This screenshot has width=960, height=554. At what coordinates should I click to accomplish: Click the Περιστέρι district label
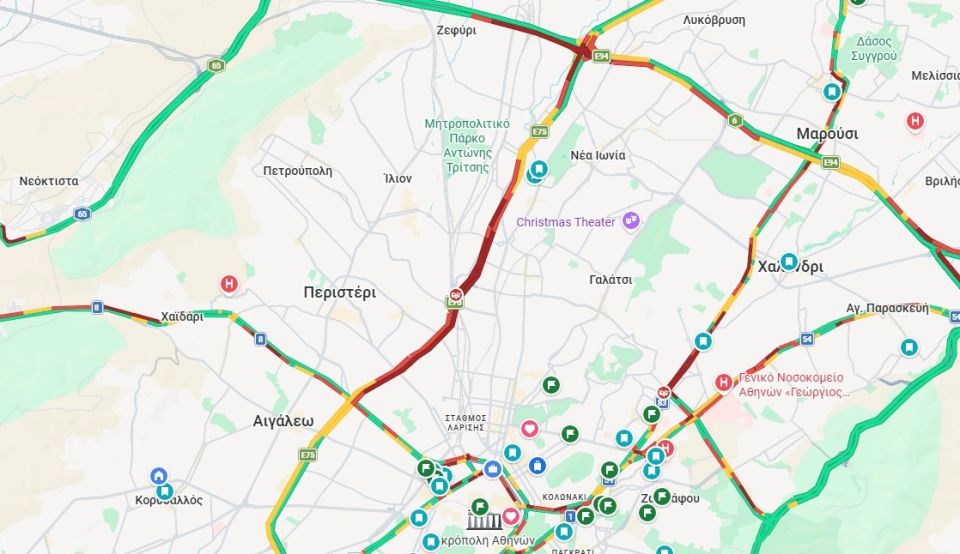tap(340, 293)
